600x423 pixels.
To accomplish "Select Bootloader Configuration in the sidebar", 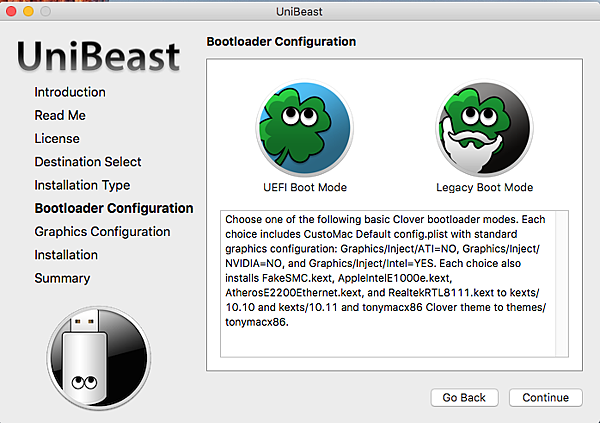I will pyautogui.click(x=114, y=208).
